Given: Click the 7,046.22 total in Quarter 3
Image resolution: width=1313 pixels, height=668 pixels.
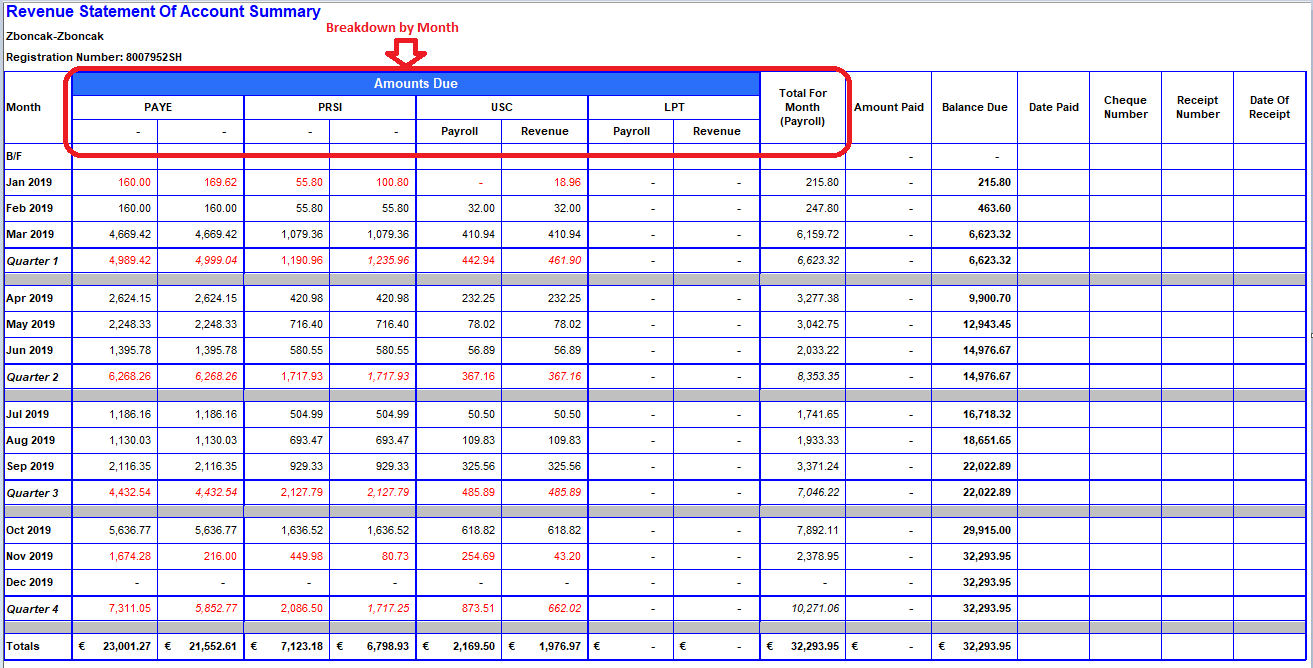Looking at the screenshot, I should pyautogui.click(x=818, y=492).
